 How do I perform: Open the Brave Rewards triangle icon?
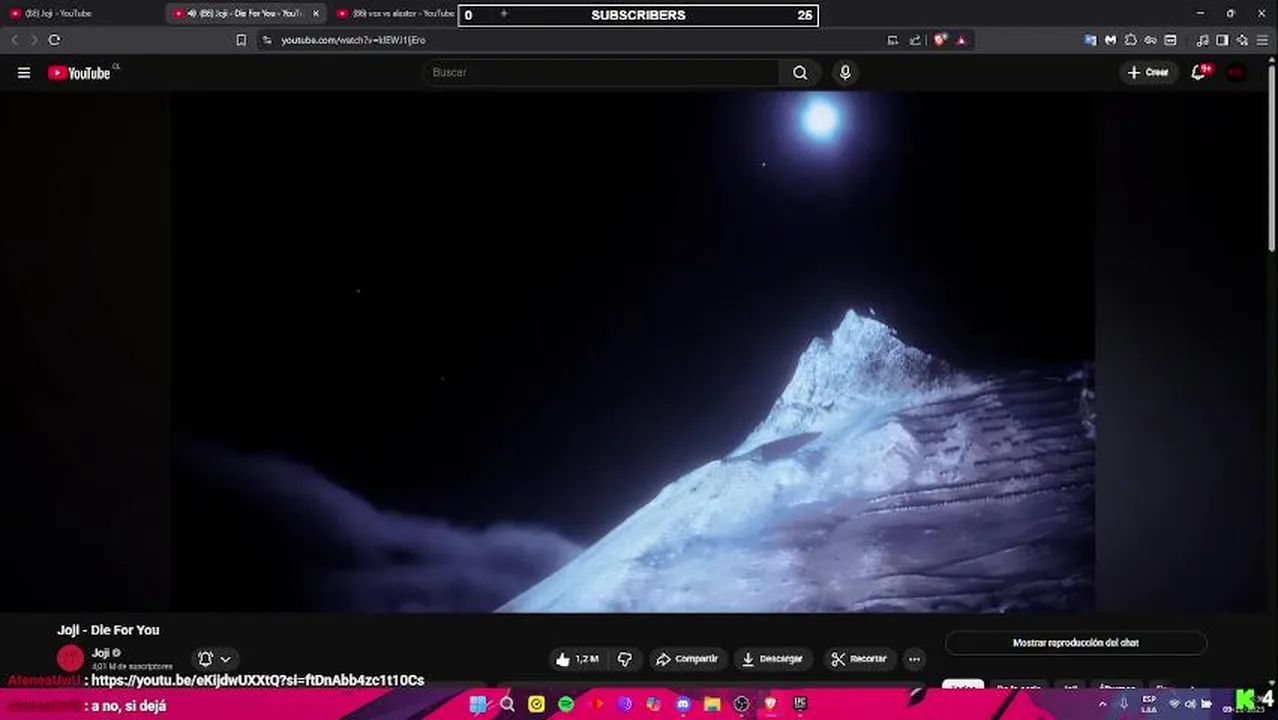pyautogui.click(x=961, y=40)
